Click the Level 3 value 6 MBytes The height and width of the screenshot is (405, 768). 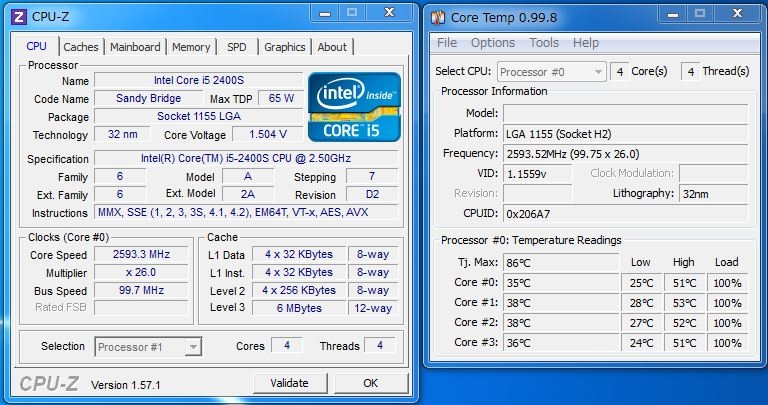(299, 308)
